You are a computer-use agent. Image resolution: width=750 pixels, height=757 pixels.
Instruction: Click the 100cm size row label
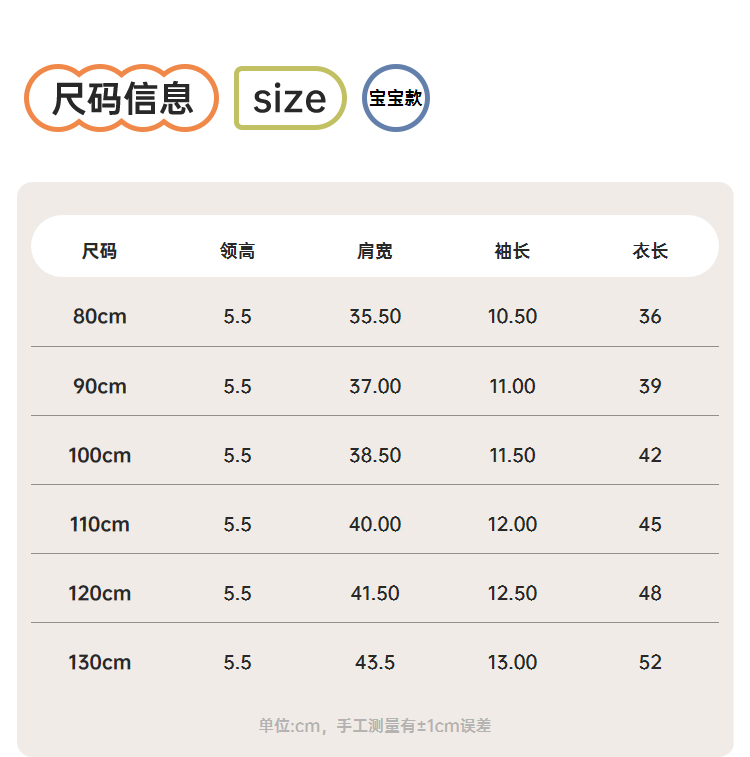click(100, 455)
